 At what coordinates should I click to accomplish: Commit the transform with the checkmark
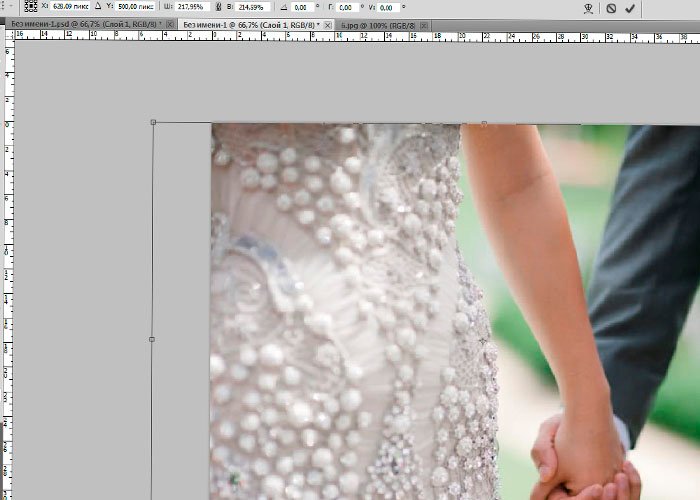click(x=630, y=8)
